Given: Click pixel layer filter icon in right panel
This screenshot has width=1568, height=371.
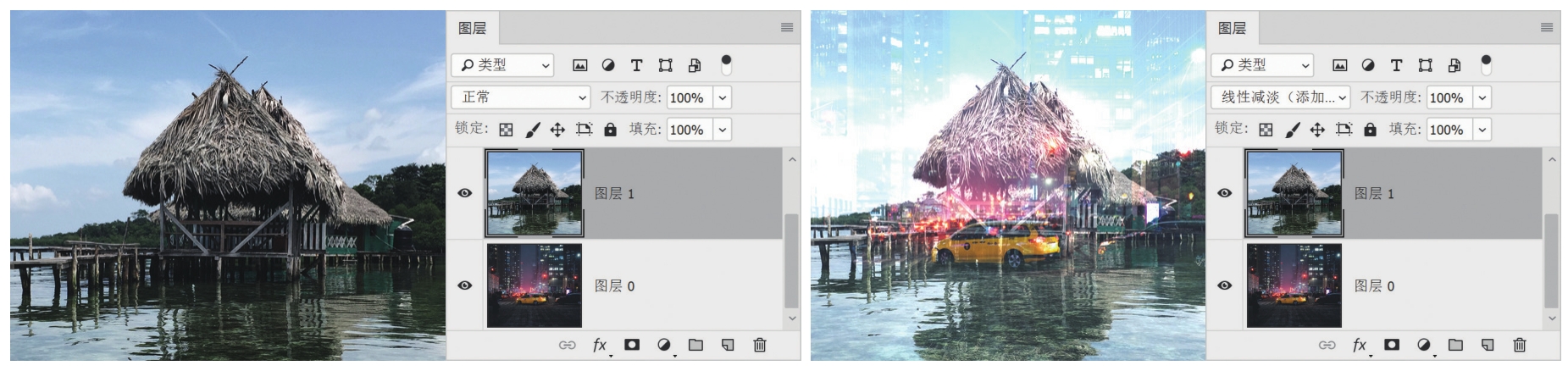Looking at the screenshot, I should point(1340,65).
